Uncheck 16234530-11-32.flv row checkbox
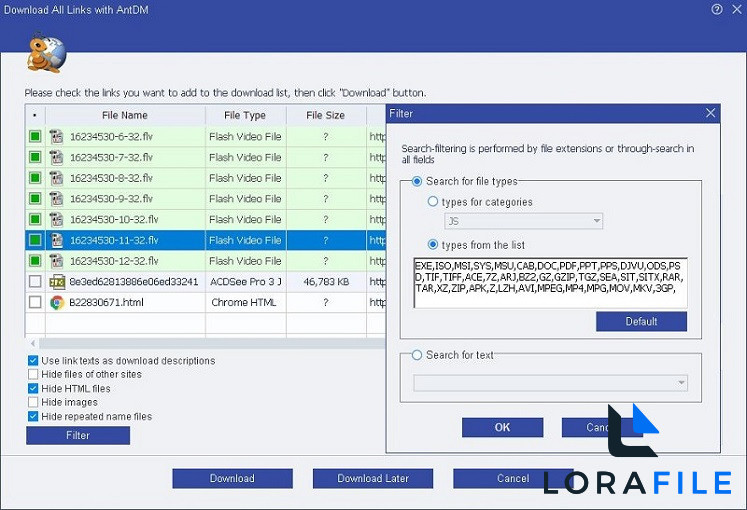 coord(35,240)
